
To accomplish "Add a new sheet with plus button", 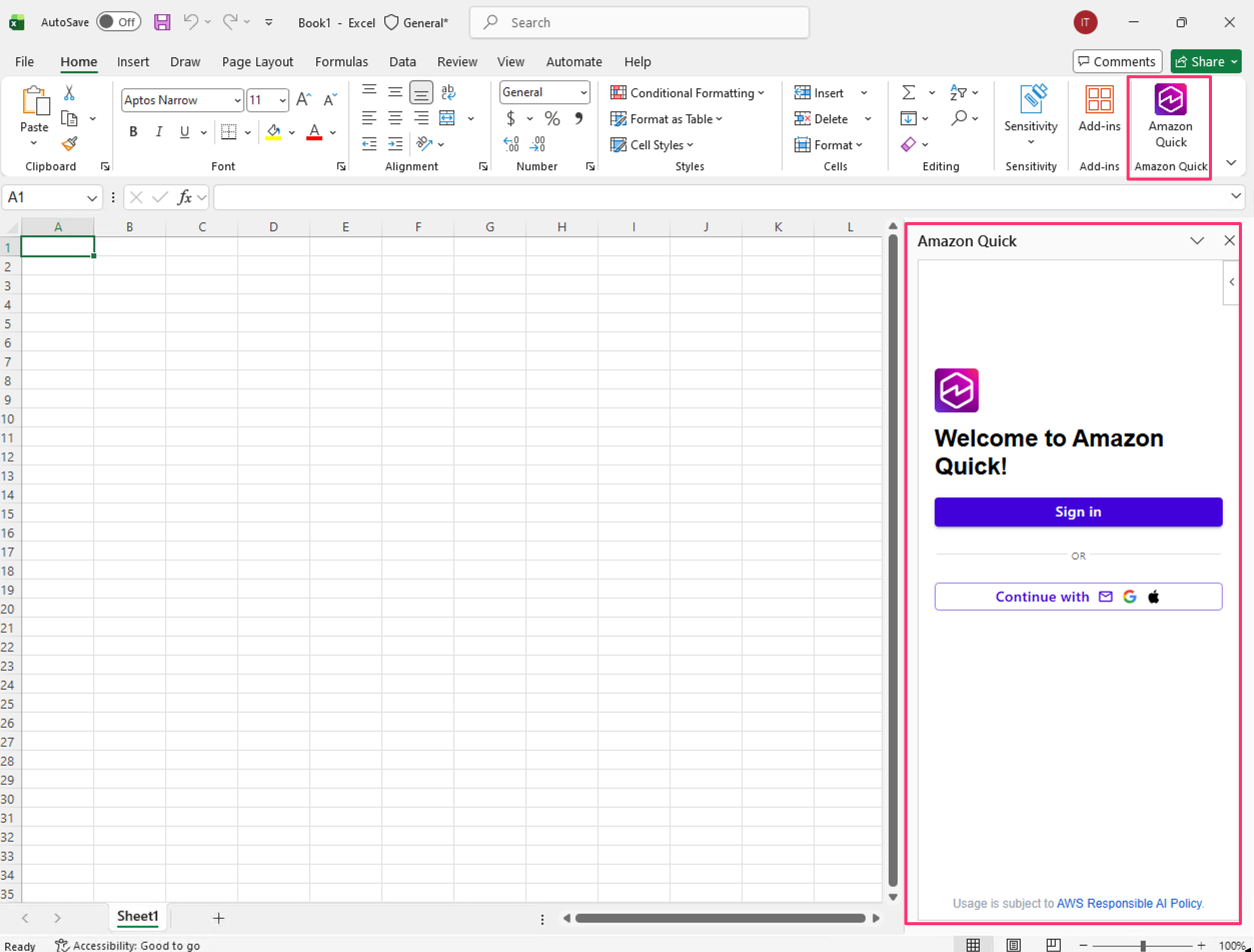I will (218, 917).
